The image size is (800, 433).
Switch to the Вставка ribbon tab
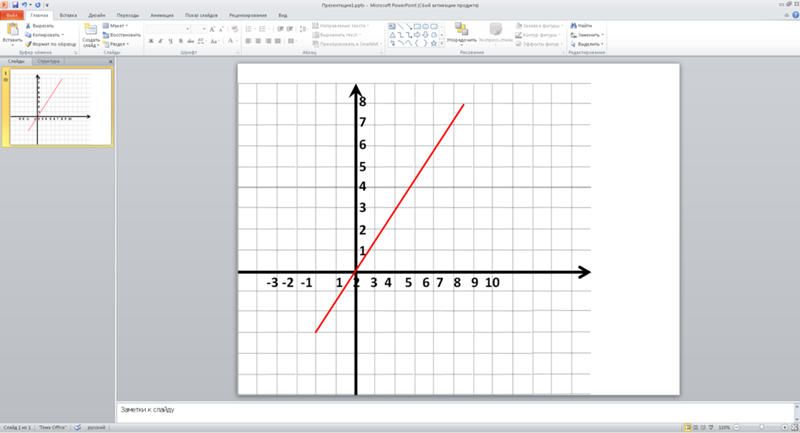pyautogui.click(x=68, y=15)
